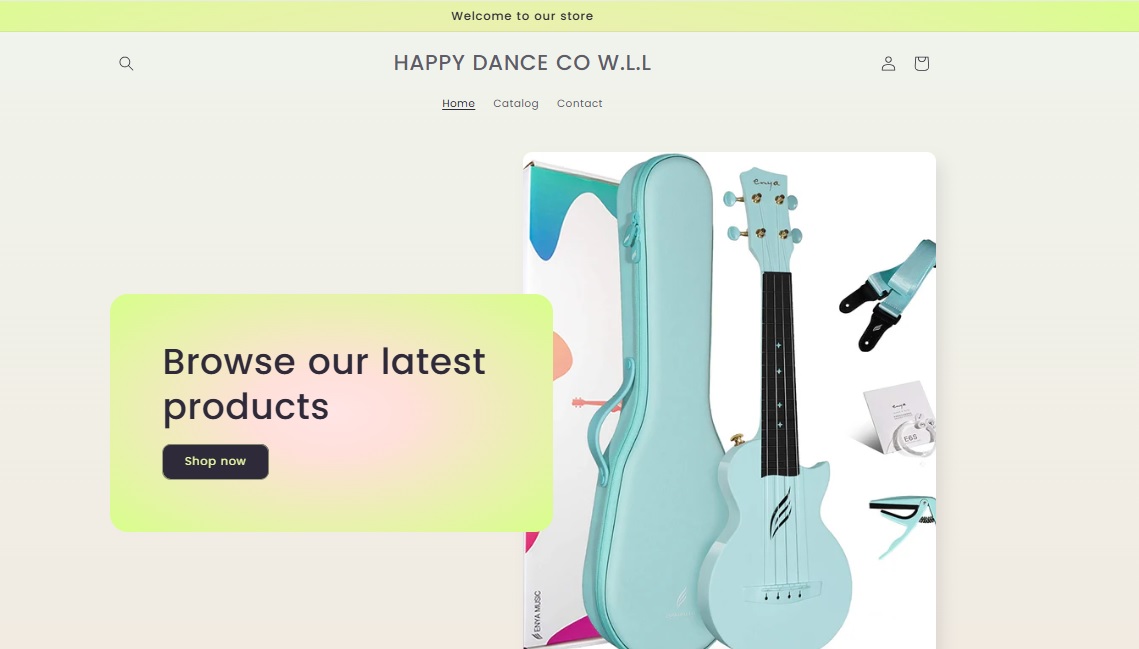This screenshot has width=1139, height=649.
Task: Click the Shop now button
Action: coord(215,461)
